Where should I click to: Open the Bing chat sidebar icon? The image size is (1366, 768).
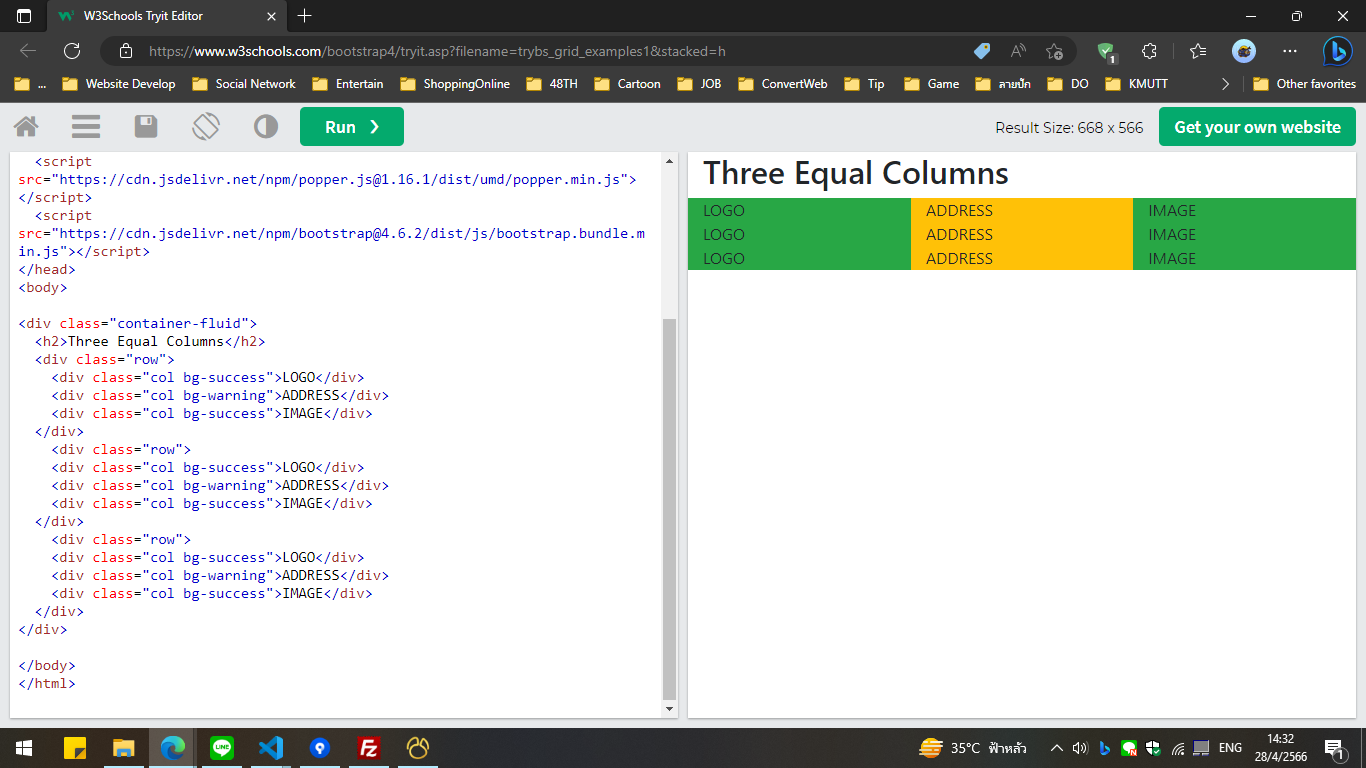tap(1337, 51)
